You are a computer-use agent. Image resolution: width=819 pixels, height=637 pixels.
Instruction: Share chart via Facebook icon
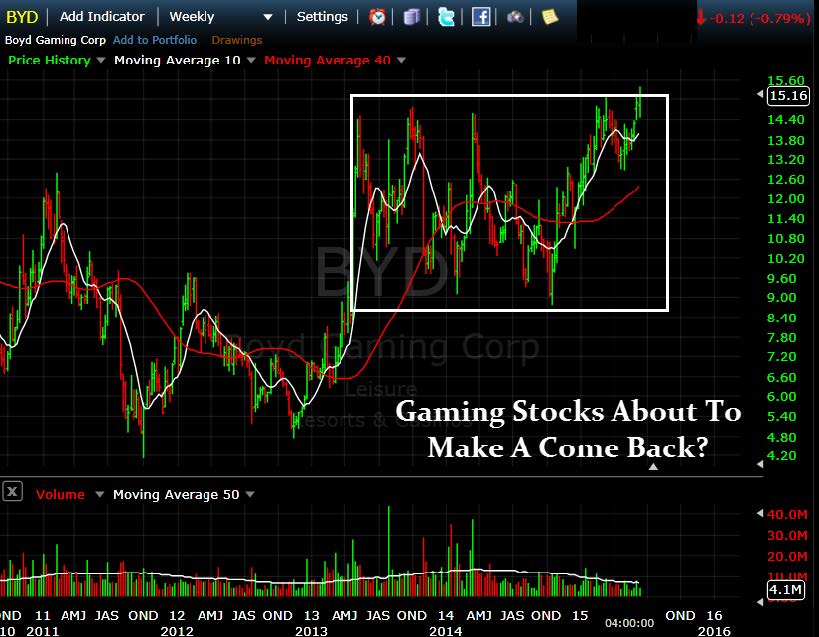click(x=481, y=17)
